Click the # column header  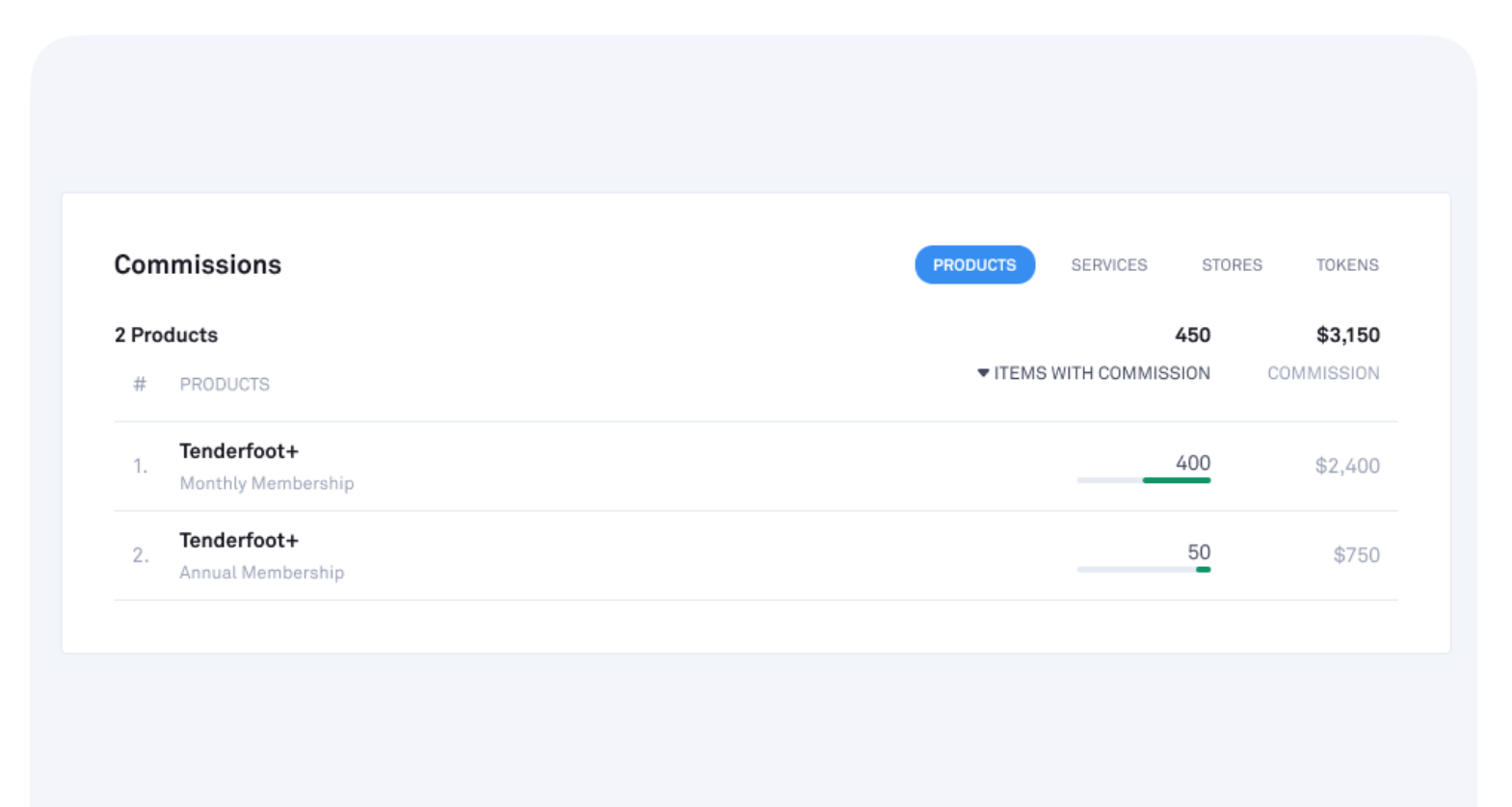pos(140,385)
